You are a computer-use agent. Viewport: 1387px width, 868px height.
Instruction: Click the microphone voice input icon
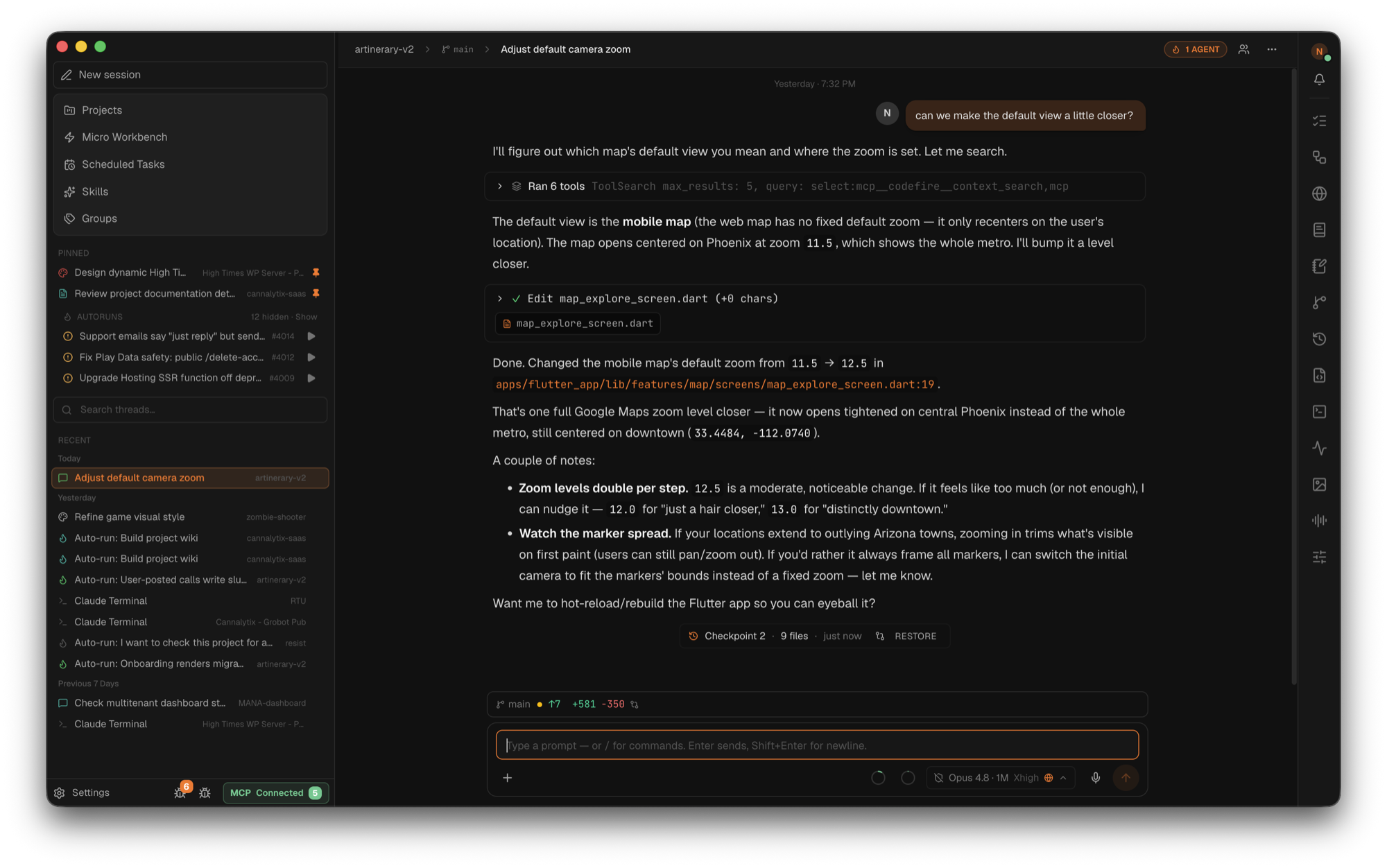tap(1095, 778)
